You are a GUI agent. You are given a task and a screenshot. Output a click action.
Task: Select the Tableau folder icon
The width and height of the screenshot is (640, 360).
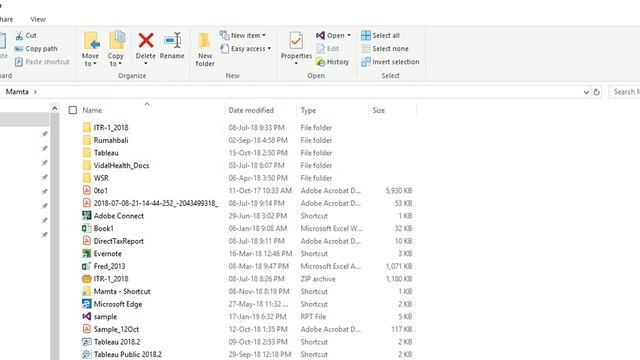pos(87,153)
